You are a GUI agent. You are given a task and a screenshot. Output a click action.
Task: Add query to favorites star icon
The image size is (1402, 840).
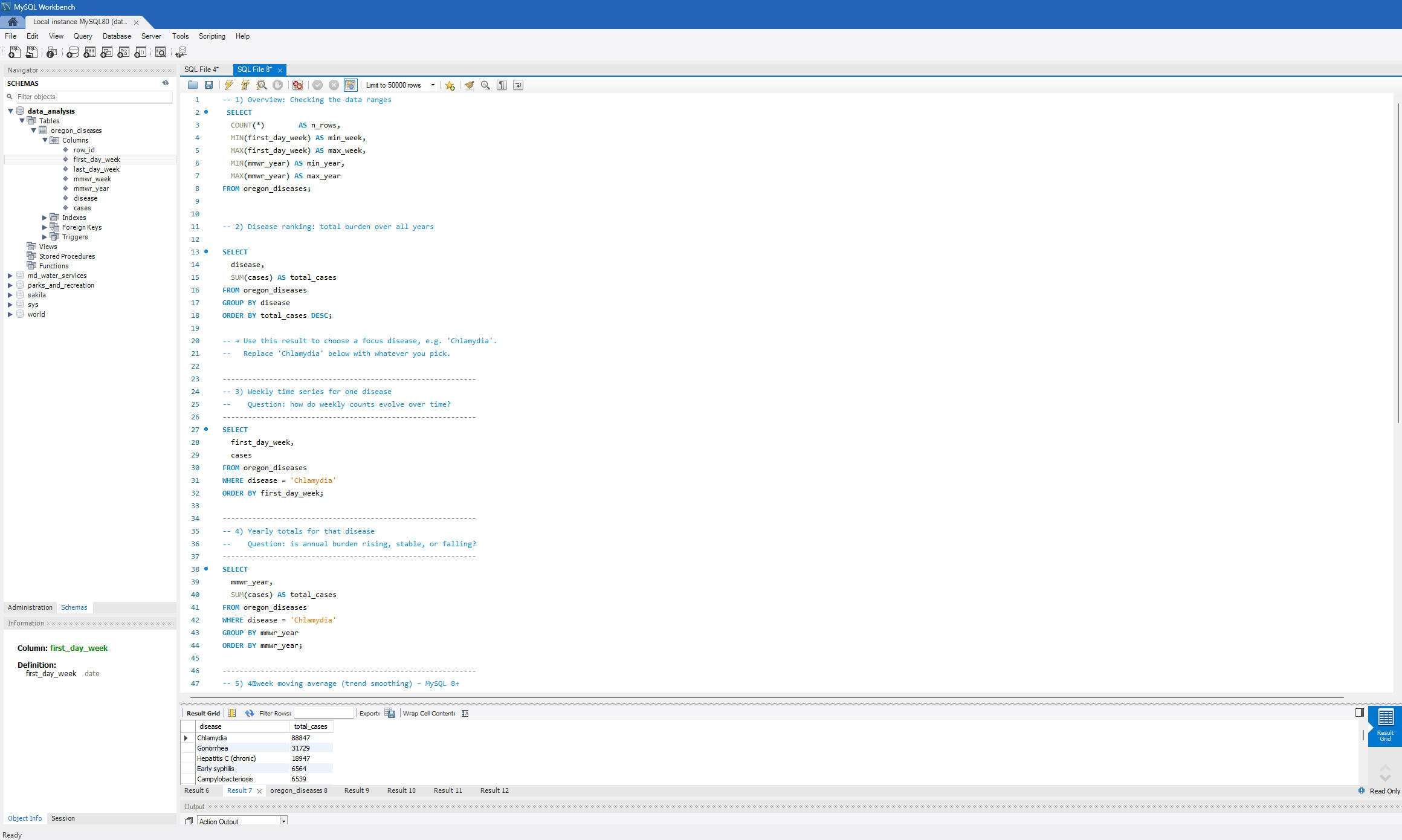[450, 85]
